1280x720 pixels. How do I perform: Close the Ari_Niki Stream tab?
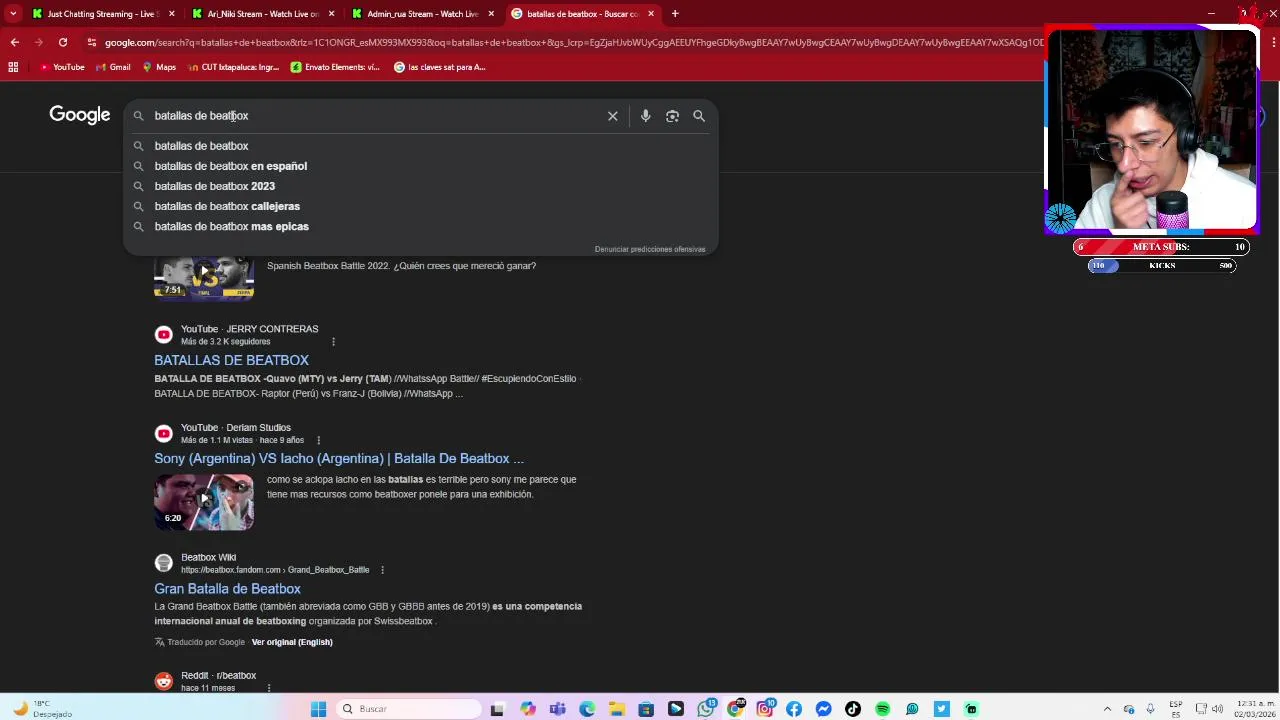point(332,14)
